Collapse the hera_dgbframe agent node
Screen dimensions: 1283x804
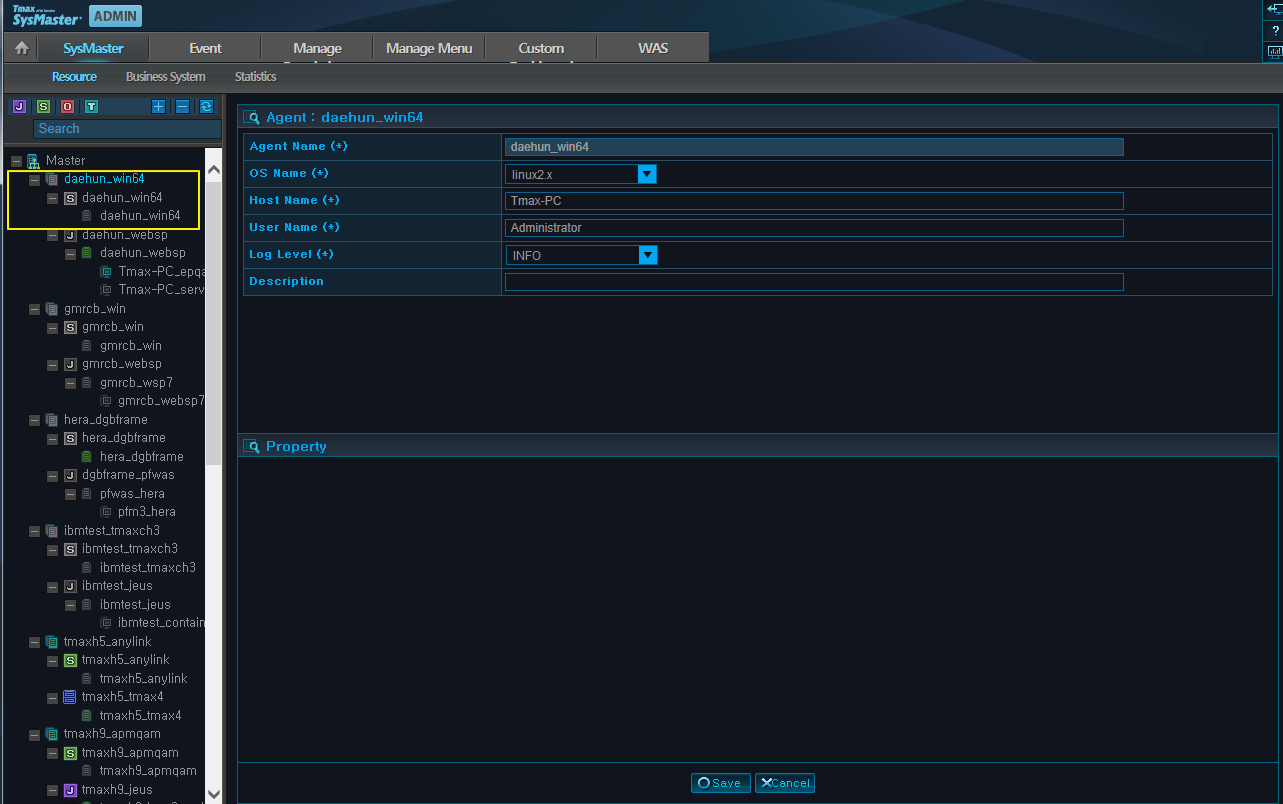coord(35,420)
